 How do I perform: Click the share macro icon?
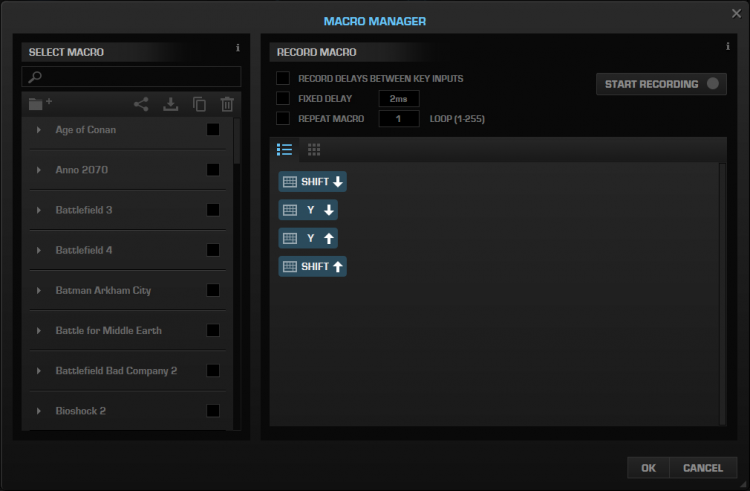point(141,104)
